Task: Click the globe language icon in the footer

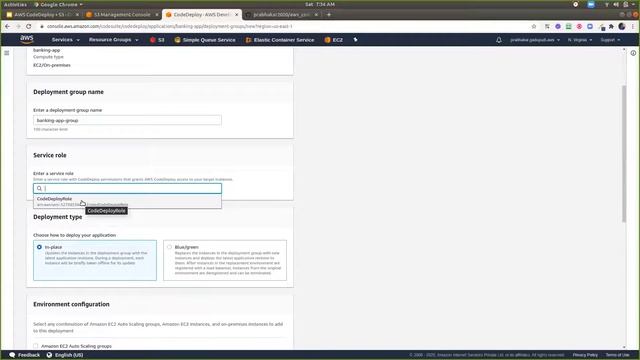Action: click(49, 355)
